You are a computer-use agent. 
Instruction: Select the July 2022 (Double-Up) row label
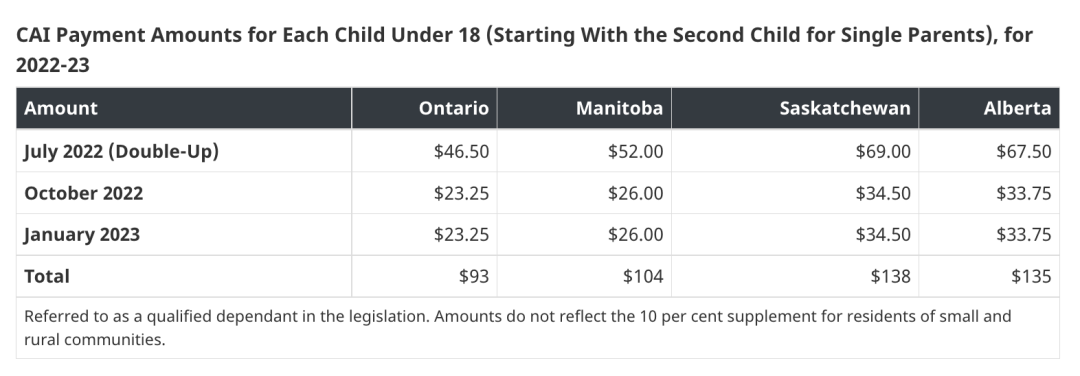[121, 151]
